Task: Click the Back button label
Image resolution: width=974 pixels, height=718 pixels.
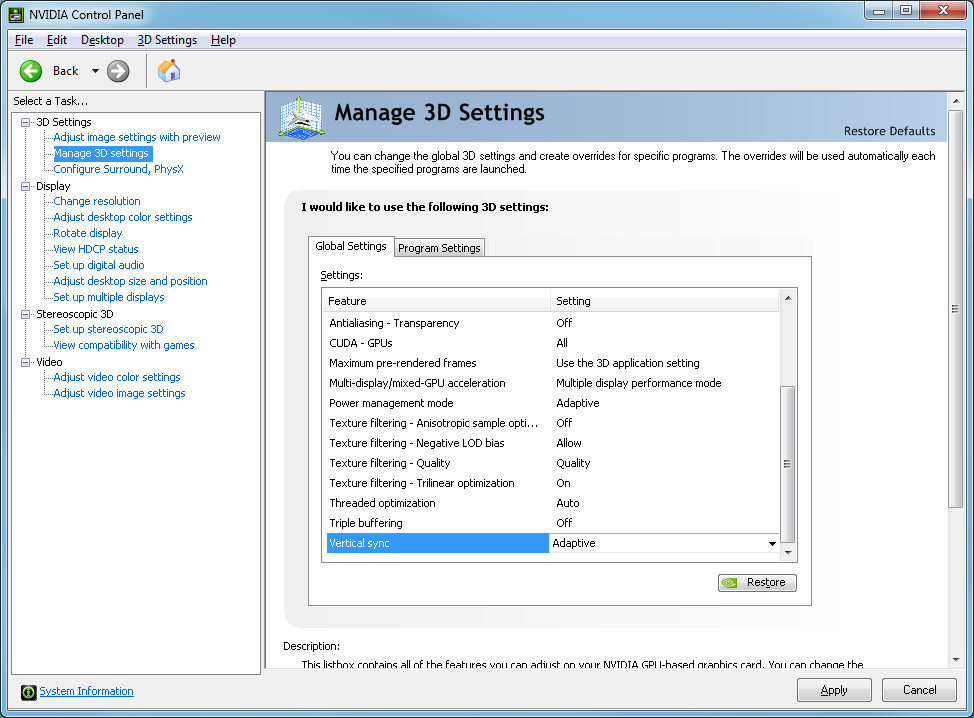Action: tap(65, 71)
